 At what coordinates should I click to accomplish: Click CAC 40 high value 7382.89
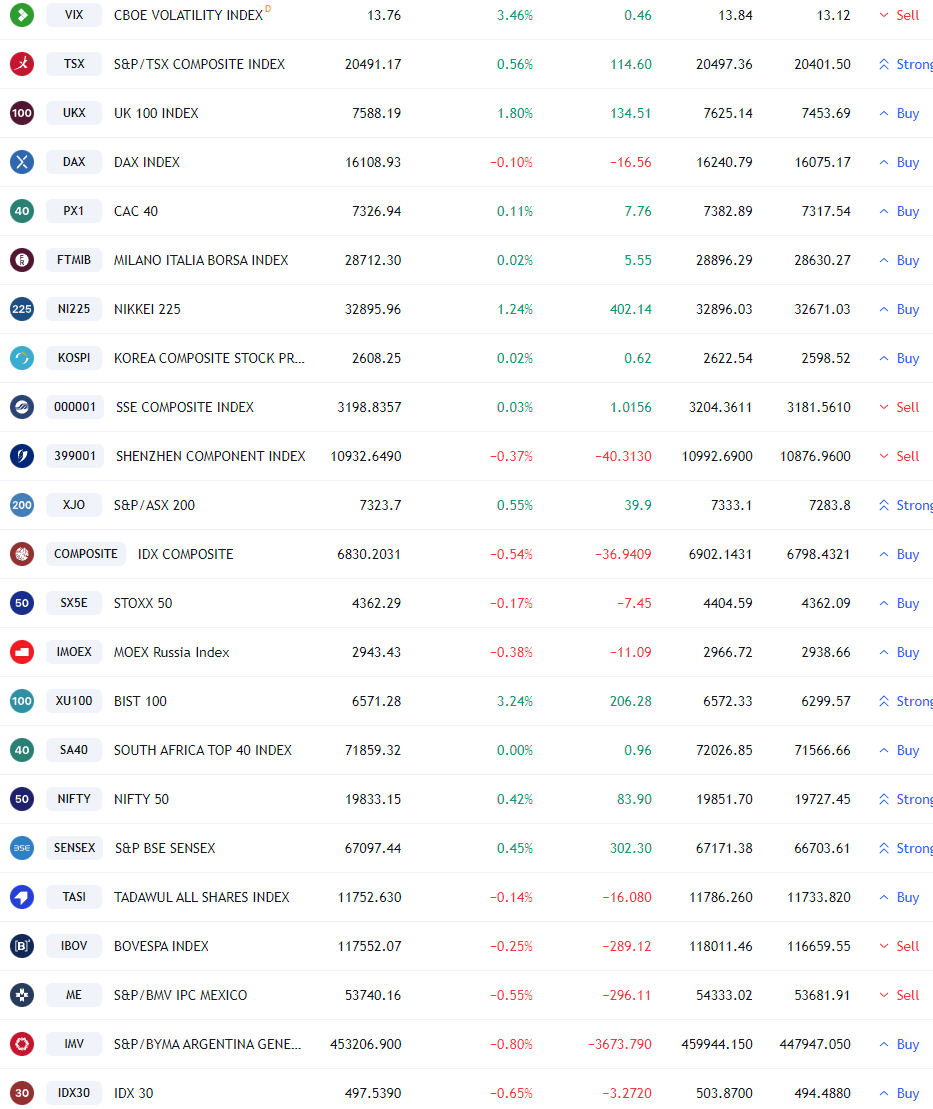(728, 211)
